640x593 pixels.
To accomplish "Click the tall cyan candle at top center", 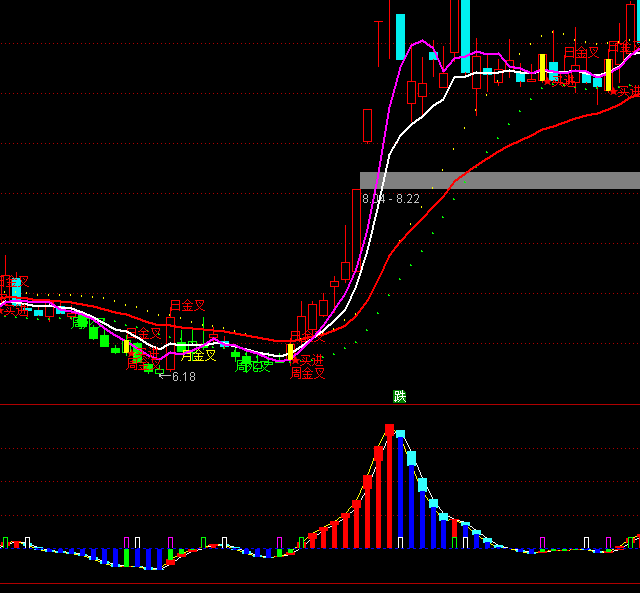I will pyautogui.click(x=400, y=36).
